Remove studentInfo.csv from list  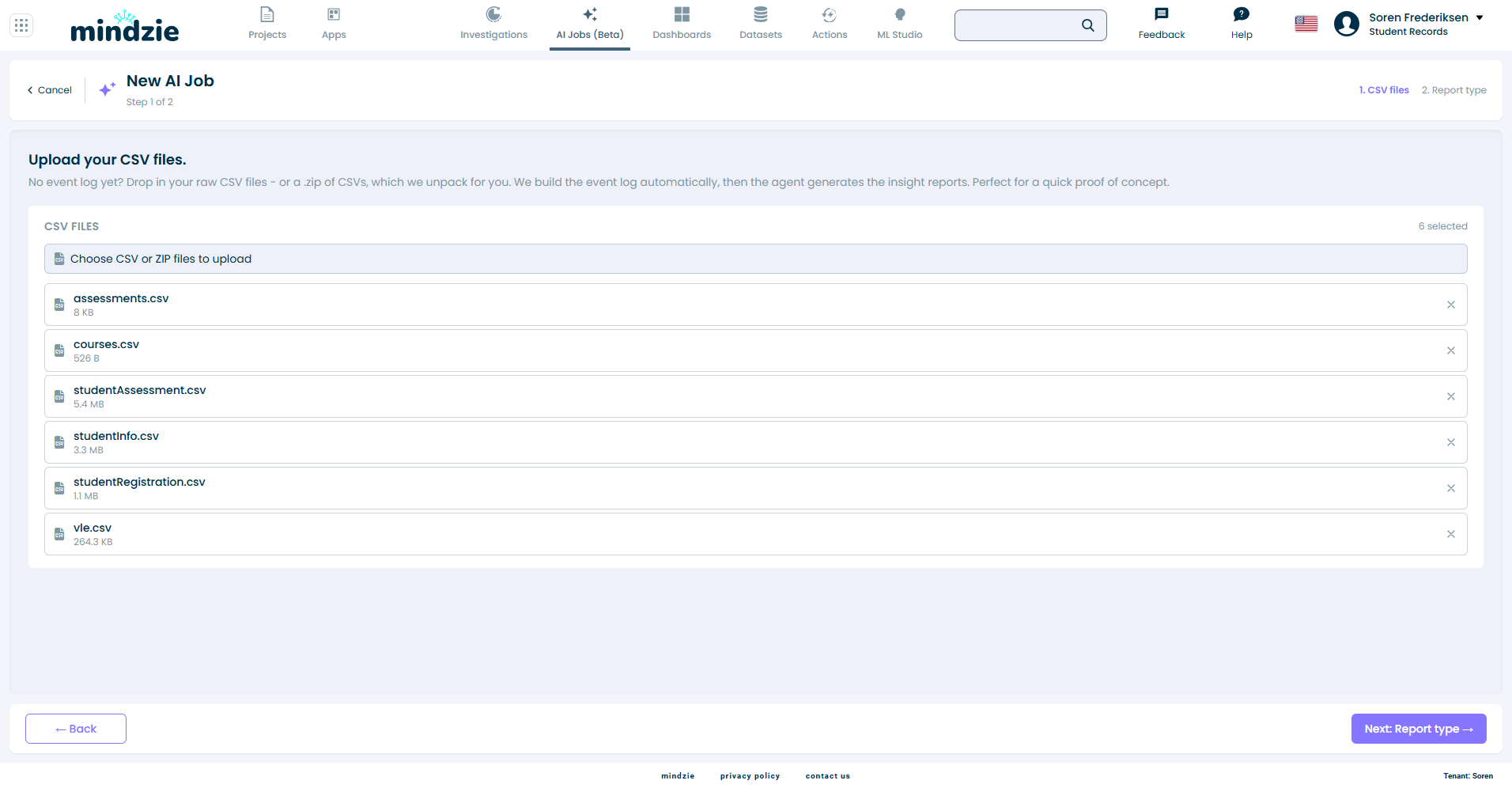[1451, 442]
